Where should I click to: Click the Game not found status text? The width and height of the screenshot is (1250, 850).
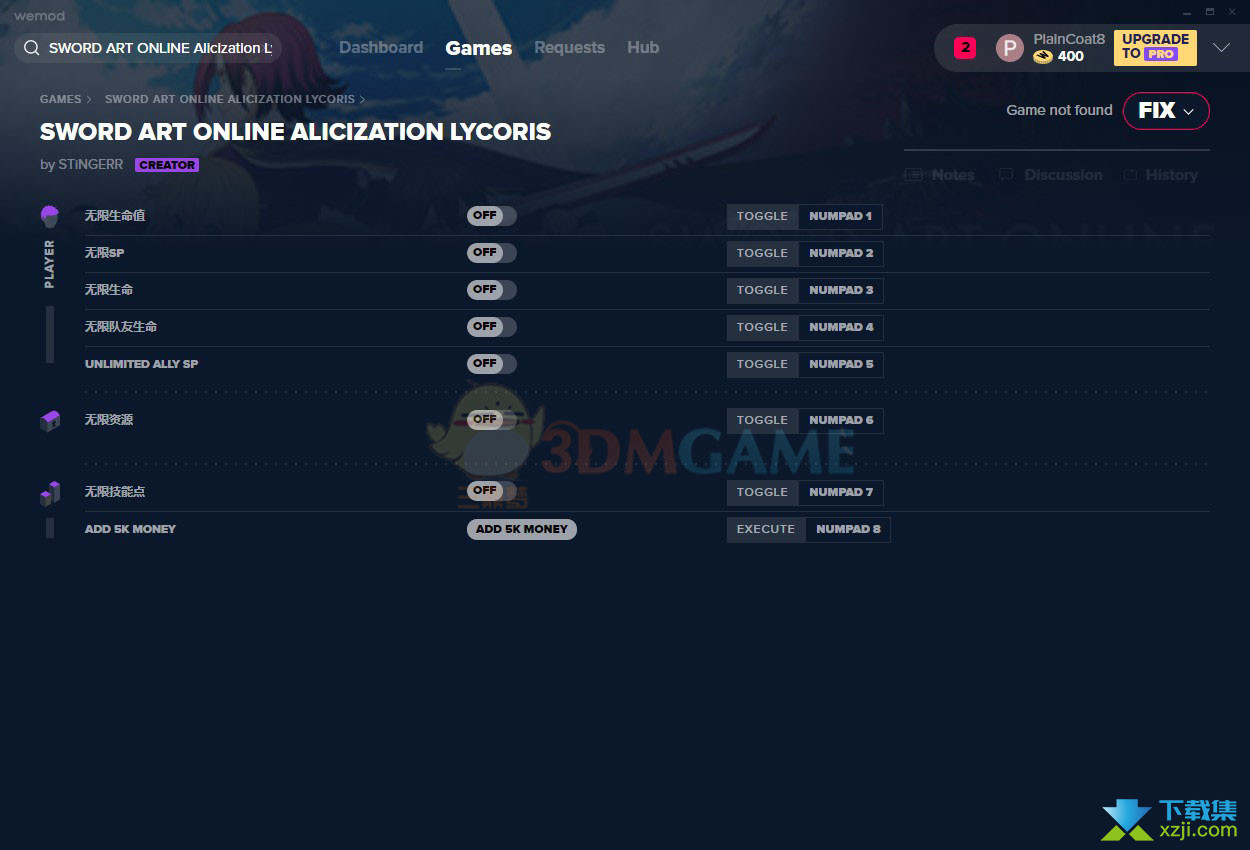(x=1059, y=111)
